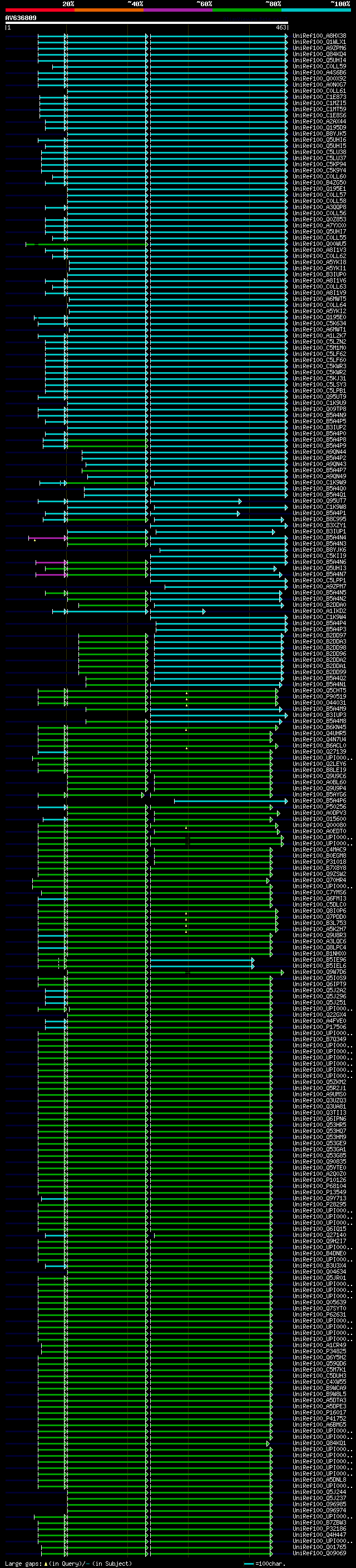Open hit UniRef100_Q1WLX1
Viewport: 356px width, 1568px height.
point(319,42)
